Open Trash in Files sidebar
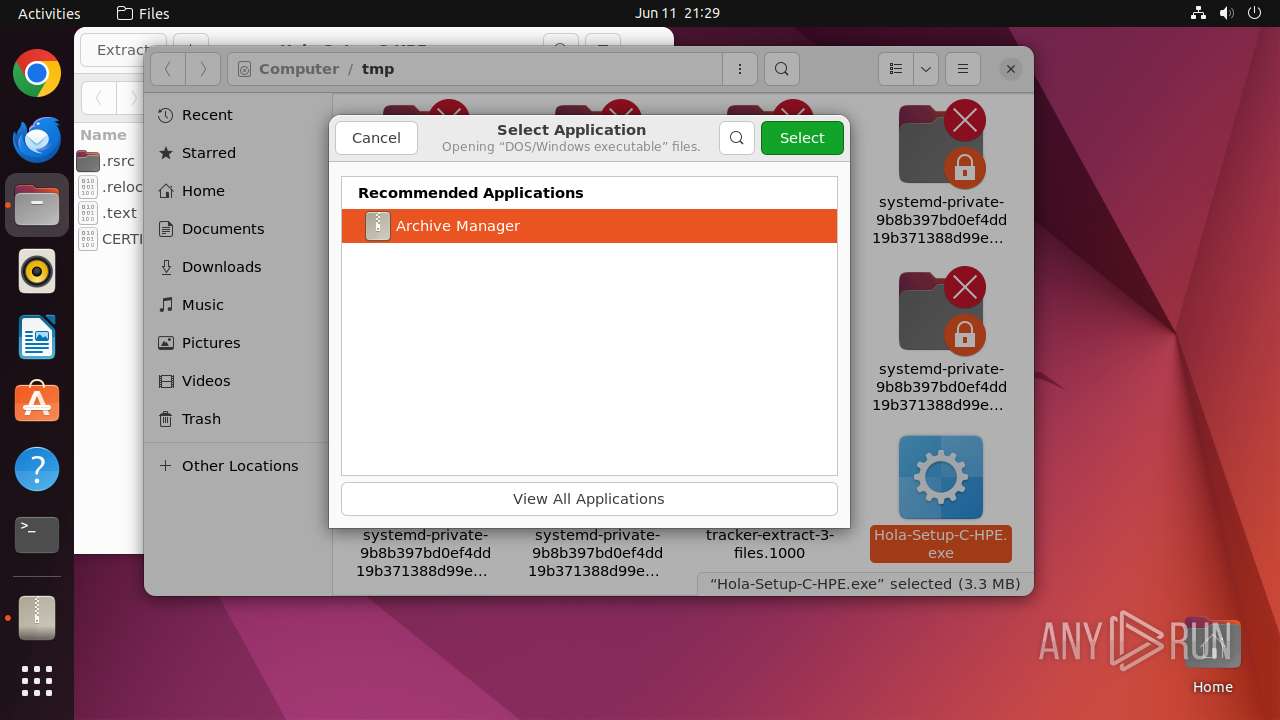The image size is (1280, 720). coord(238,419)
